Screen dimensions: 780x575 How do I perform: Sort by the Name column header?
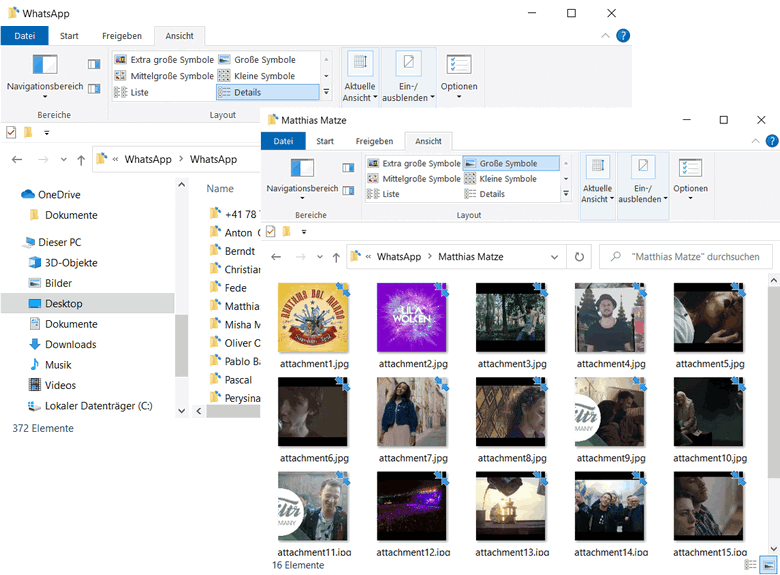(x=220, y=189)
